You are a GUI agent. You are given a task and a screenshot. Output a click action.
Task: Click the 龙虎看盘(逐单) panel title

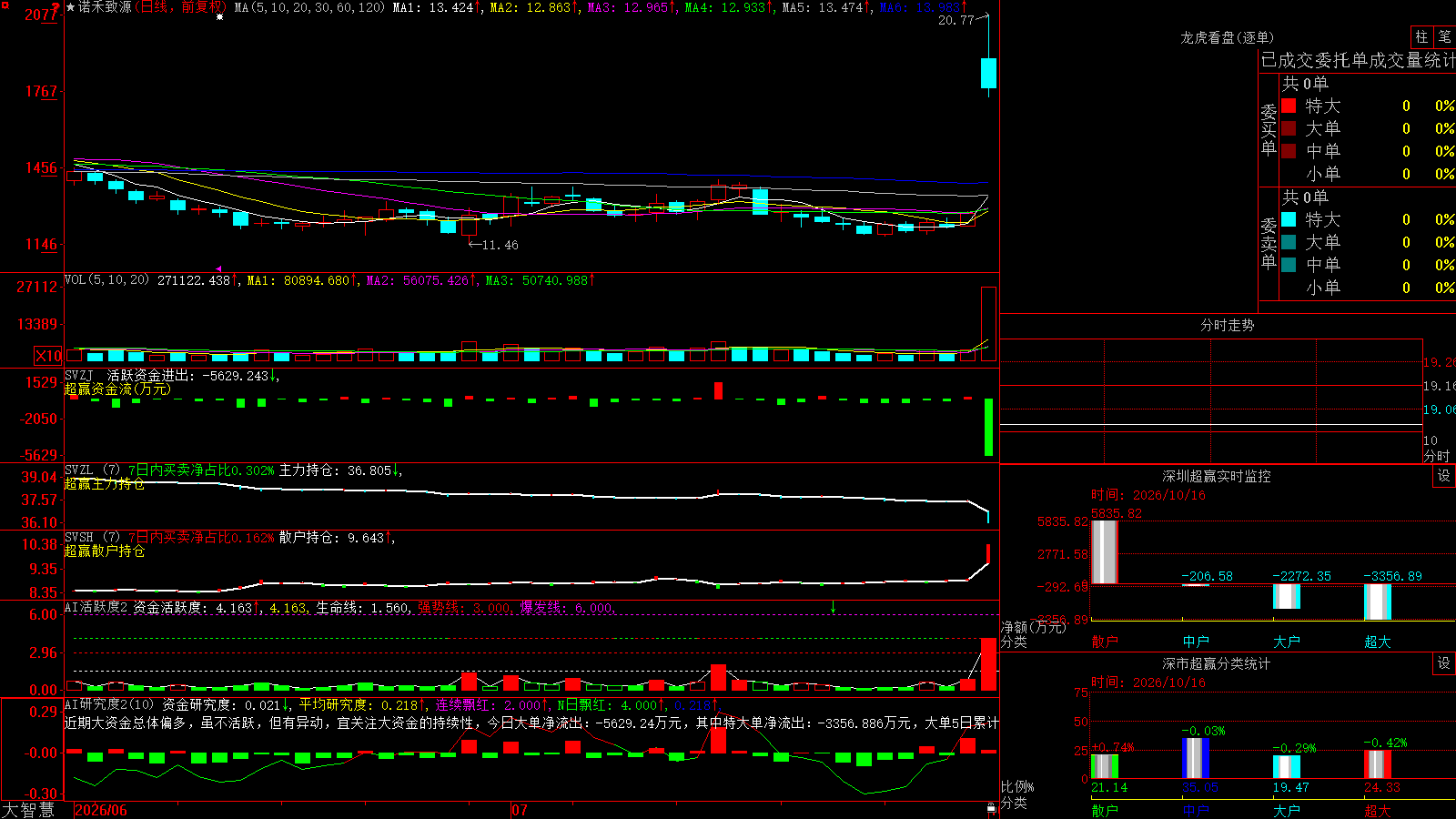(1227, 37)
